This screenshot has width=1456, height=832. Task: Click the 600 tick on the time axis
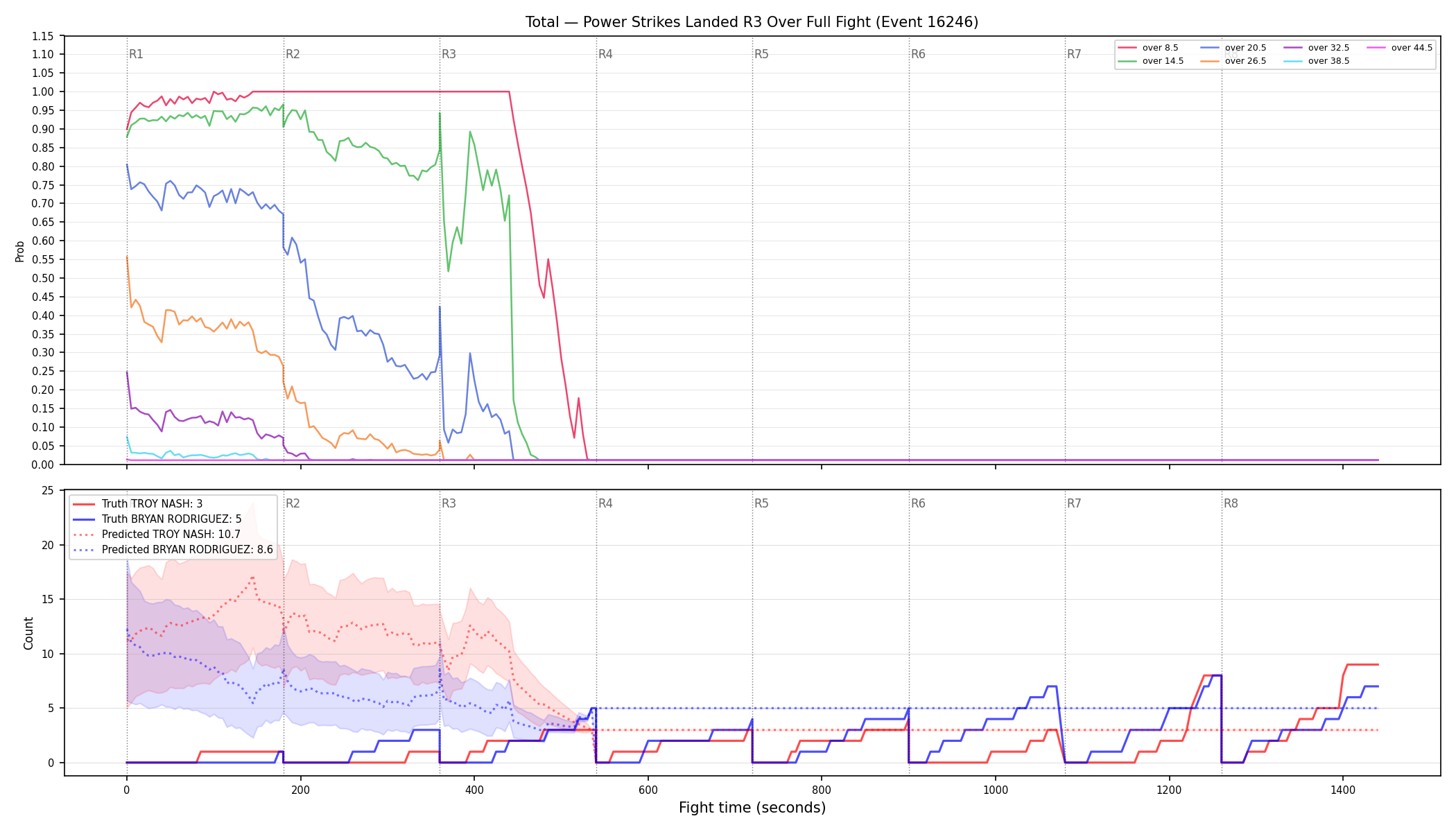point(648,790)
